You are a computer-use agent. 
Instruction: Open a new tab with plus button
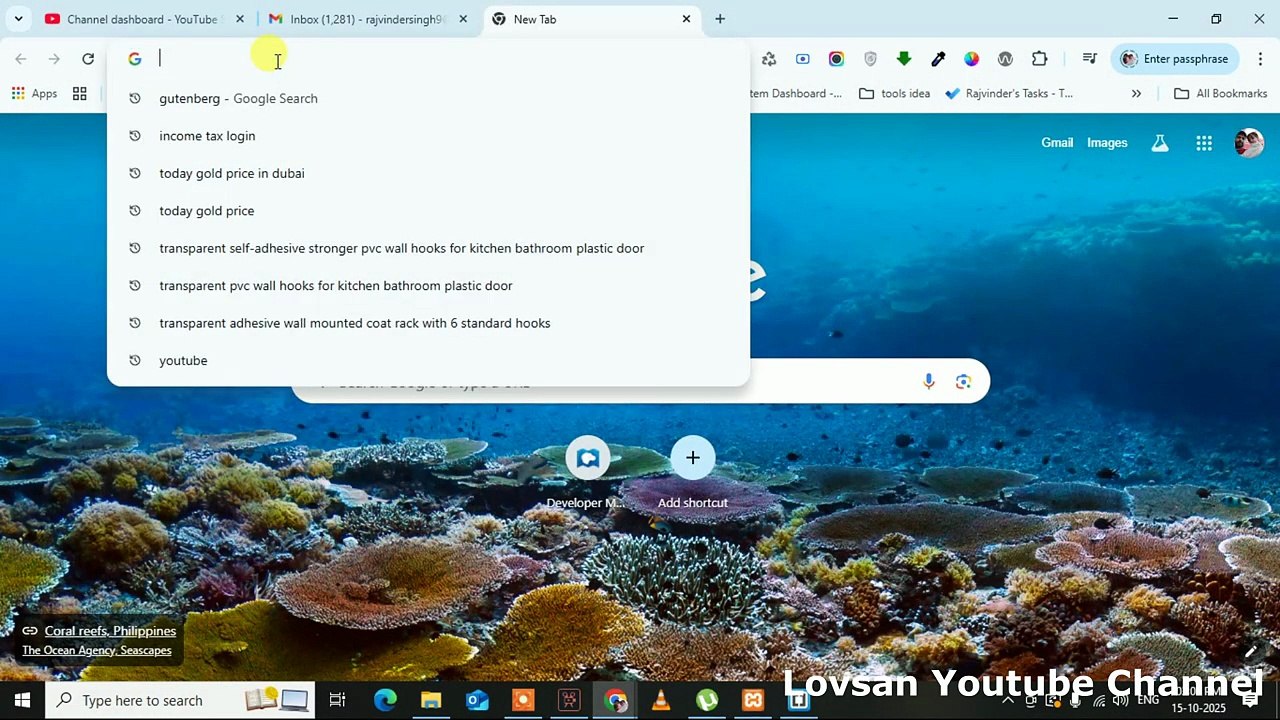(x=720, y=19)
